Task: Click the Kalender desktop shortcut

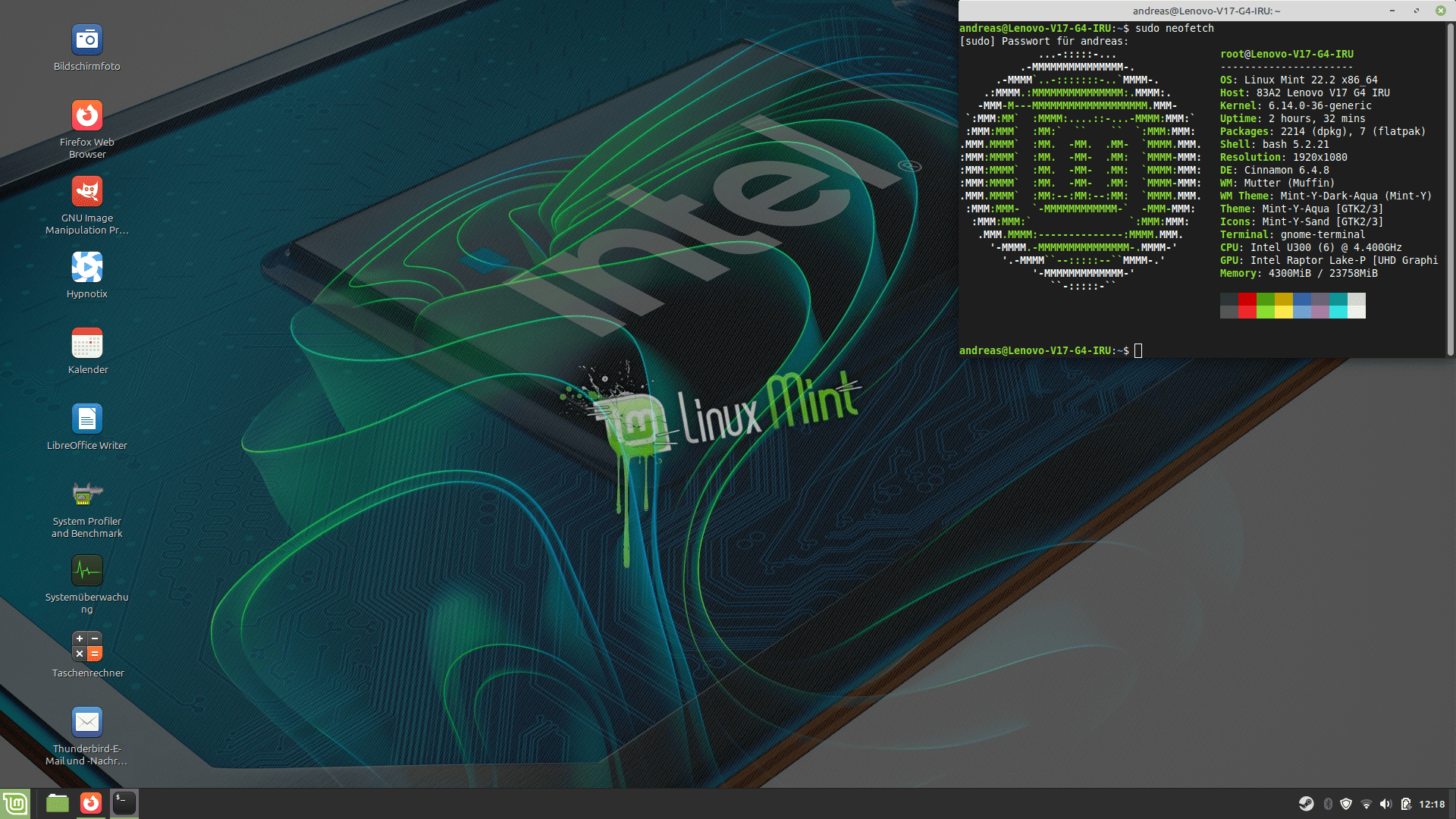Action: click(87, 343)
